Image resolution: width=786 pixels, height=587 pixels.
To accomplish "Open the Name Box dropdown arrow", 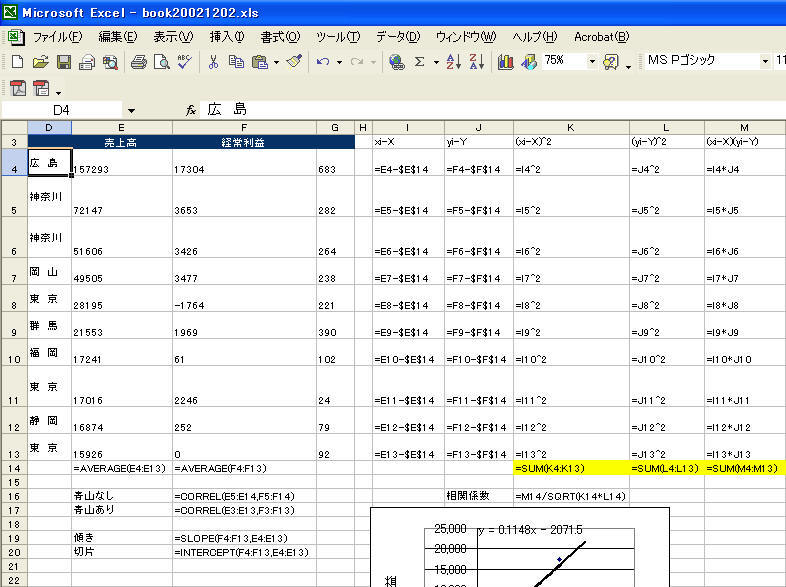I will (131, 109).
